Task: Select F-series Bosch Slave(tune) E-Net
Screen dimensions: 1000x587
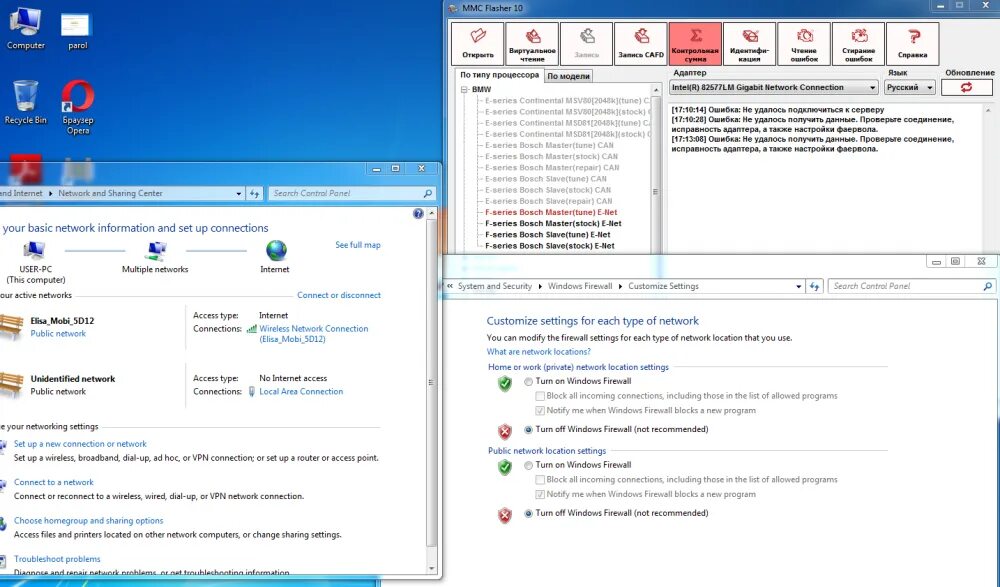Action: coord(548,235)
